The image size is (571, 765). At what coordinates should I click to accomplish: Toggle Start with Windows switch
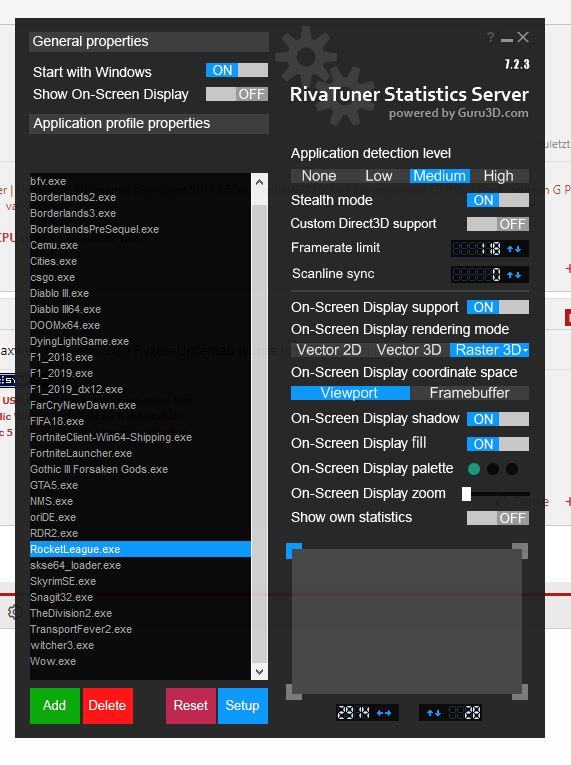(237, 70)
